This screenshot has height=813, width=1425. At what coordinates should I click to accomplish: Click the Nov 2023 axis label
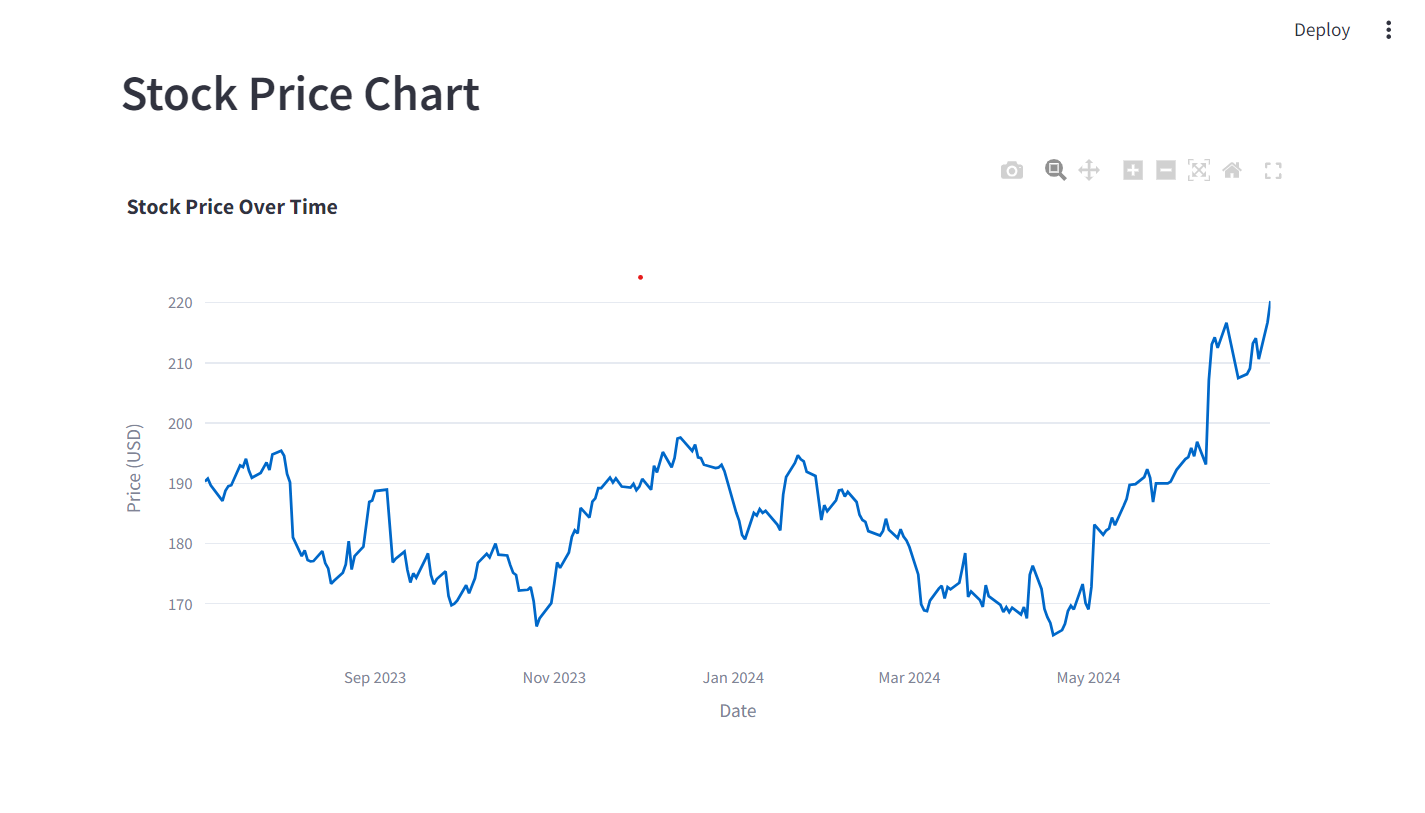554,678
